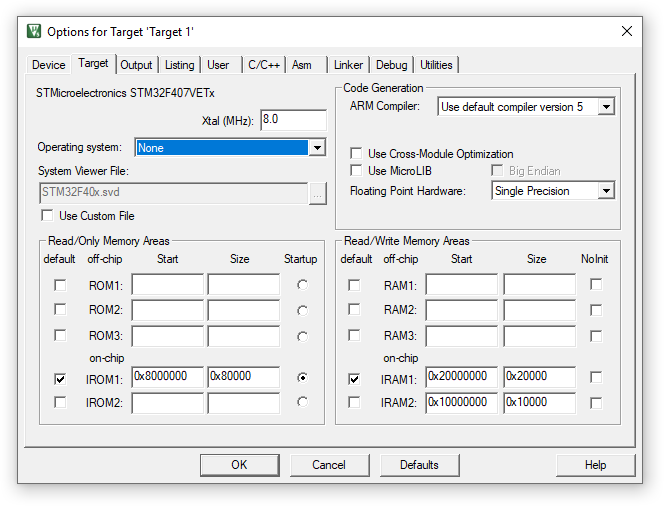Close the Options for Target dialog
Viewport: 664px width, 506px height.
click(x=627, y=31)
